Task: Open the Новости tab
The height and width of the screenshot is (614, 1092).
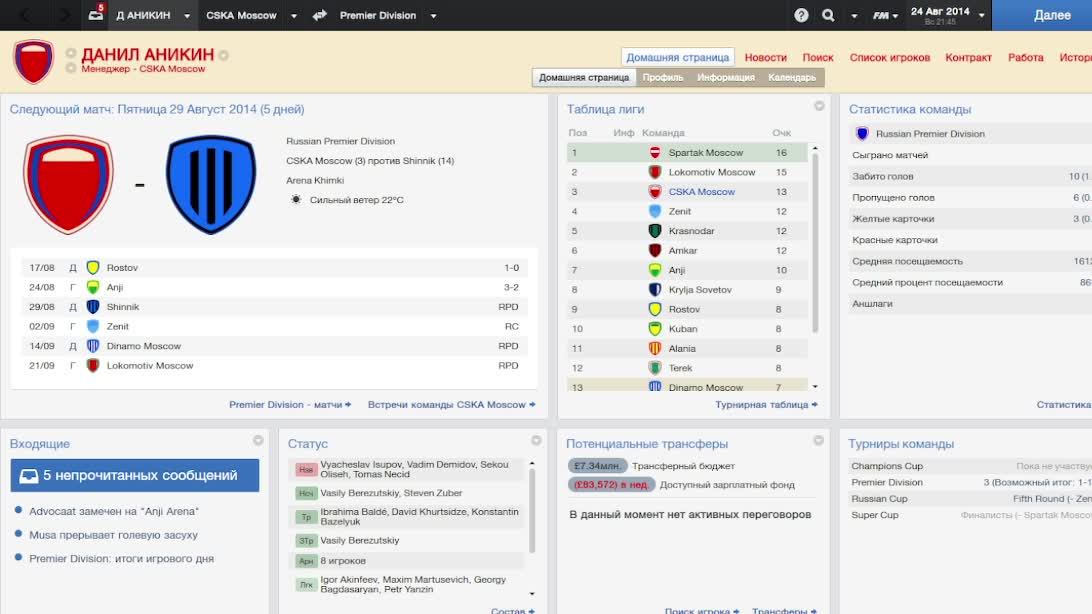Action: pyautogui.click(x=765, y=57)
